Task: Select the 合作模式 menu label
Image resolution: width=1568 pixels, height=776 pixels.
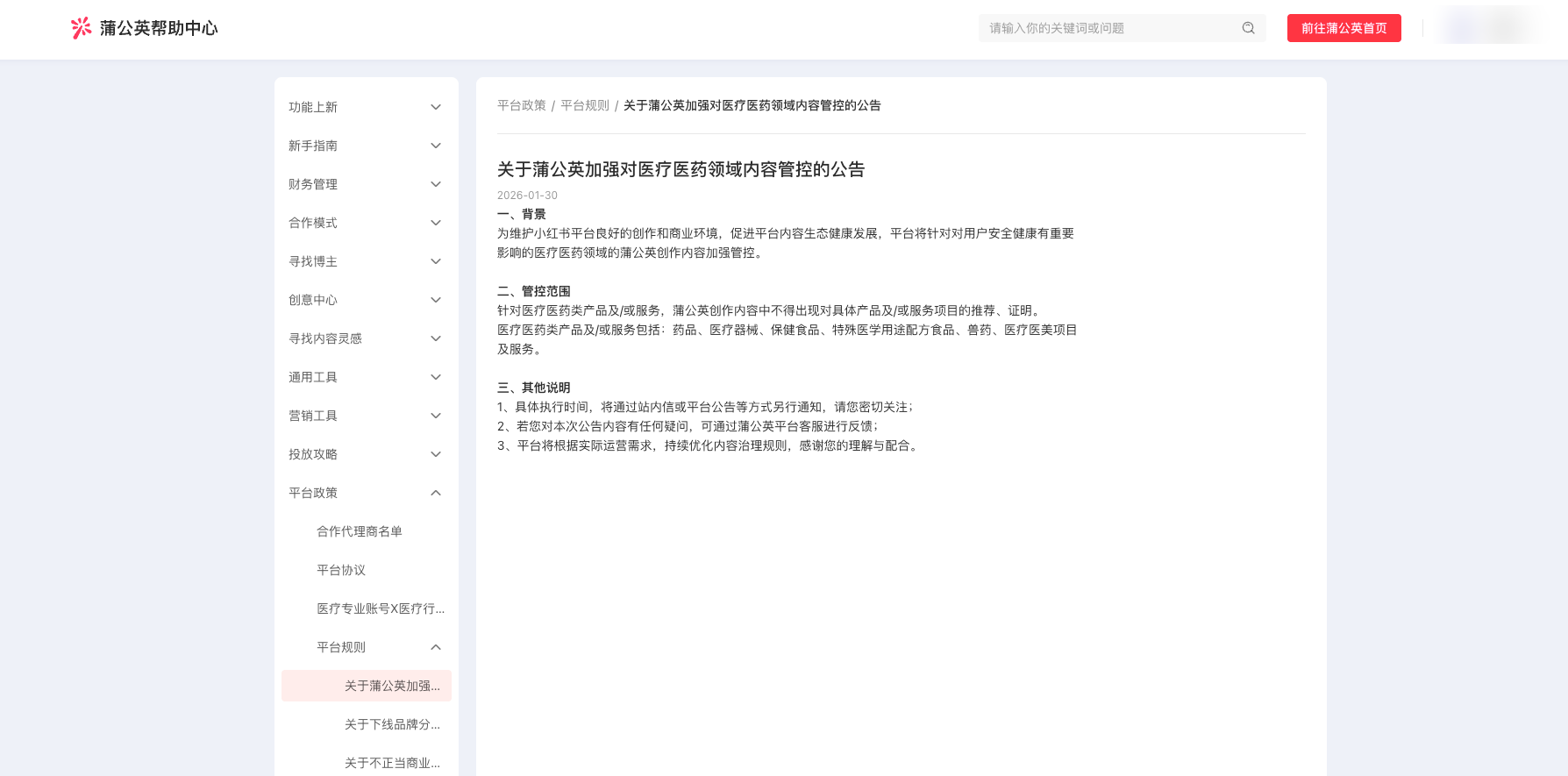Action: coord(313,223)
